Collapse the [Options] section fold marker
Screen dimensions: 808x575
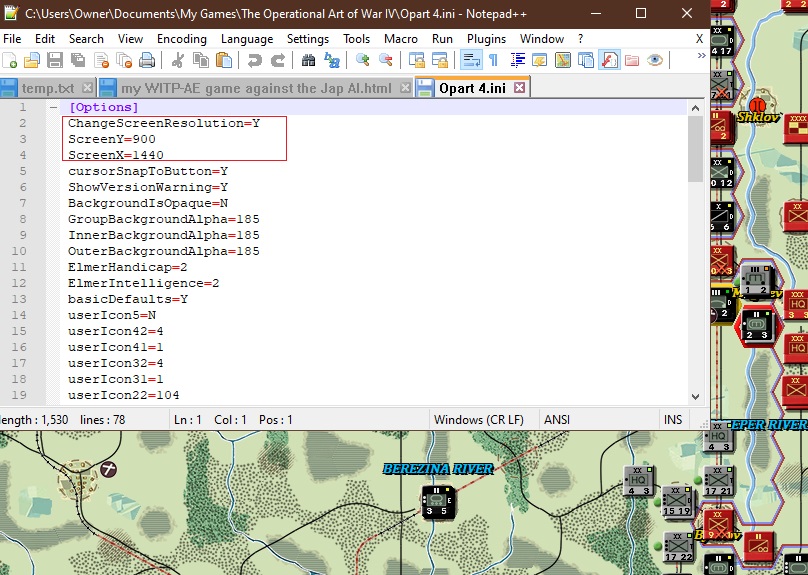click(53, 107)
